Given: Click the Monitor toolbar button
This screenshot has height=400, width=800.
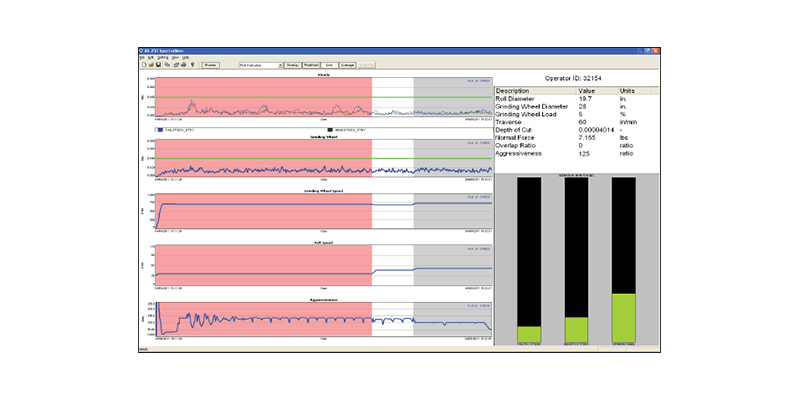Looking at the screenshot, I should (x=211, y=65).
